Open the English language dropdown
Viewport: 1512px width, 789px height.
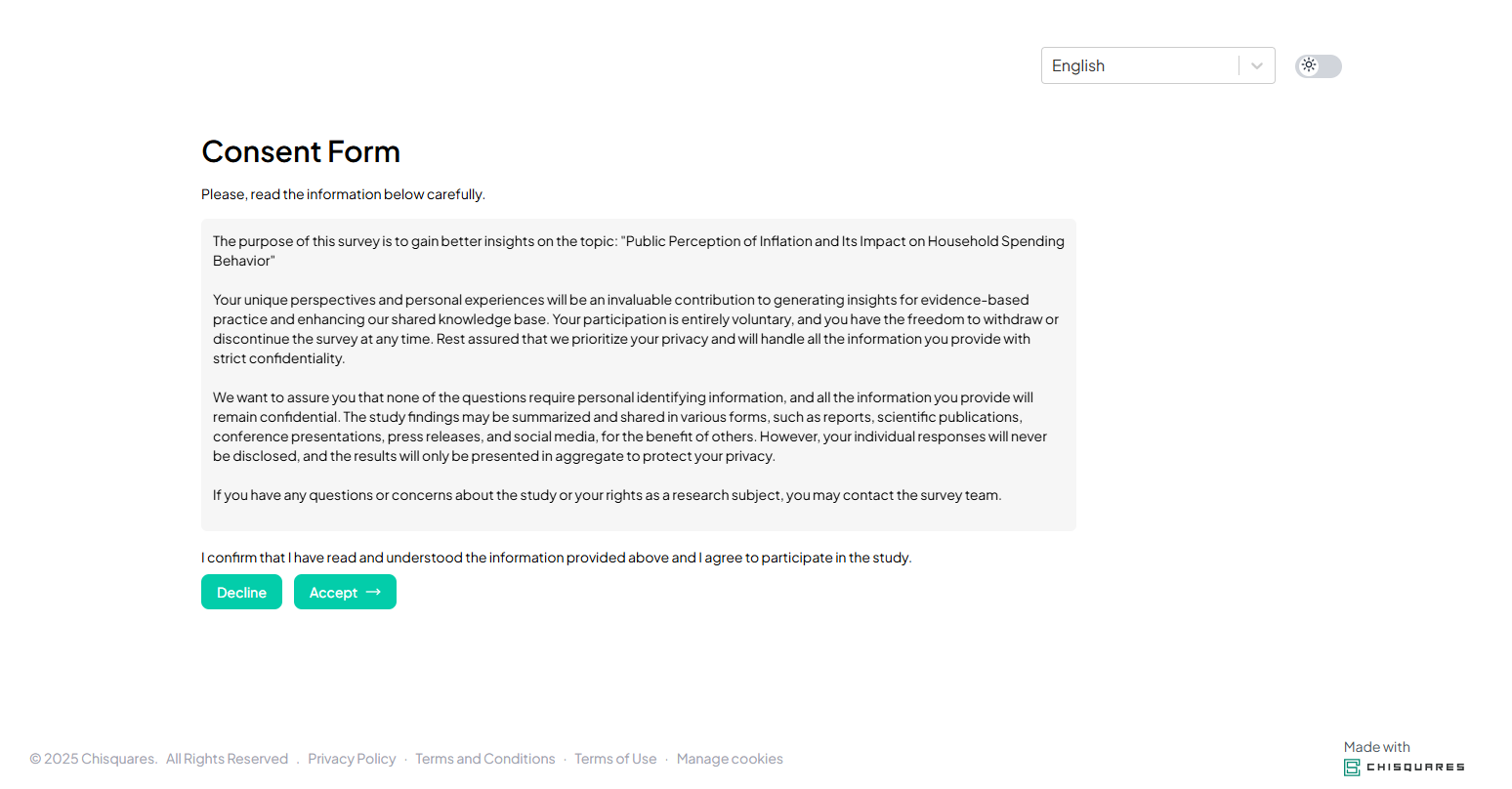pos(1139,65)
